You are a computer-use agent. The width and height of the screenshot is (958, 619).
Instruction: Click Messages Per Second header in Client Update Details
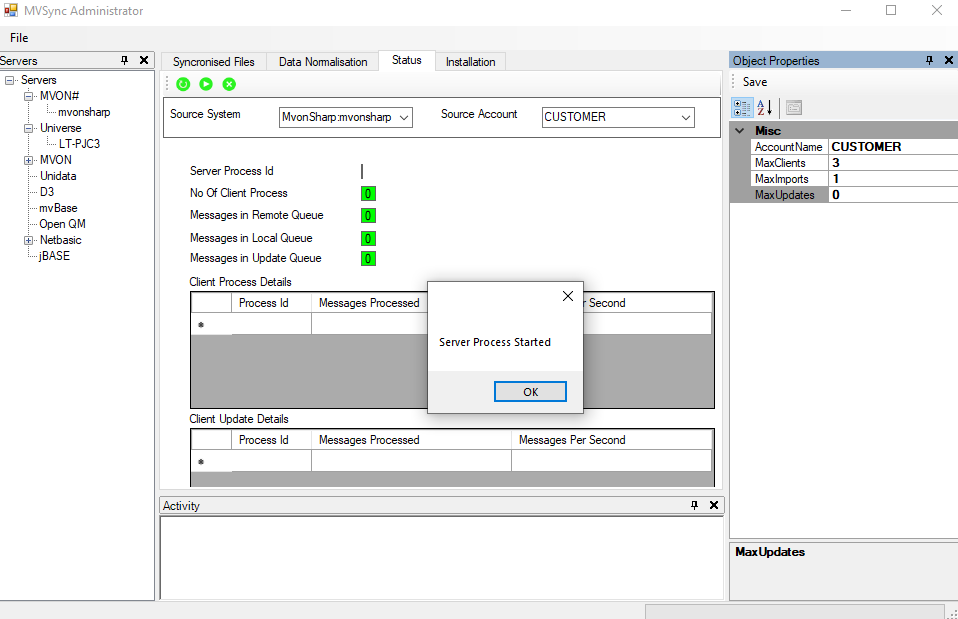[611, 440]
